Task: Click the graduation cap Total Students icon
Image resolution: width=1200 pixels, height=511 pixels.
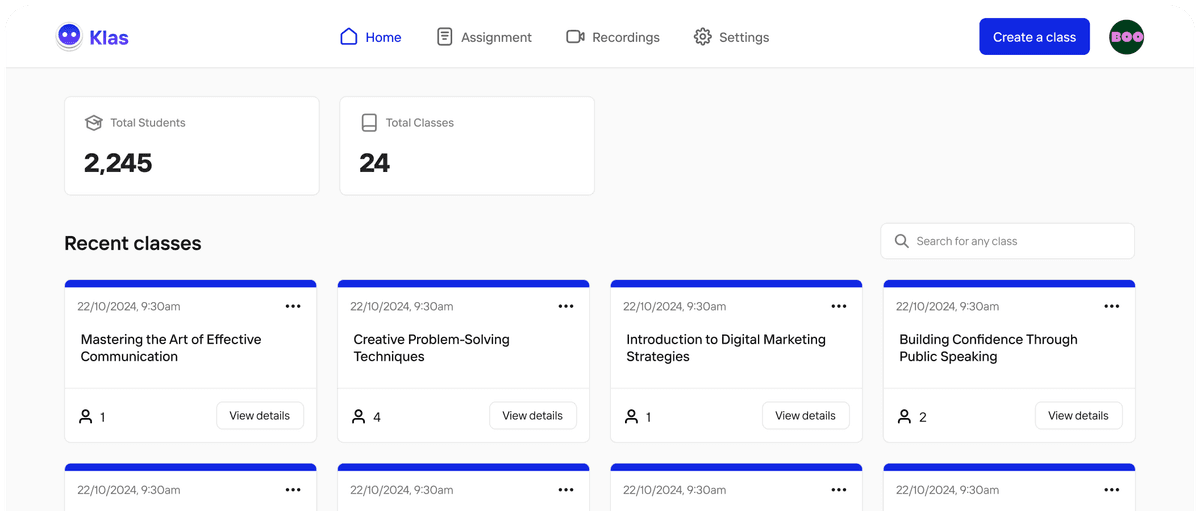Action: click(94, 123)
